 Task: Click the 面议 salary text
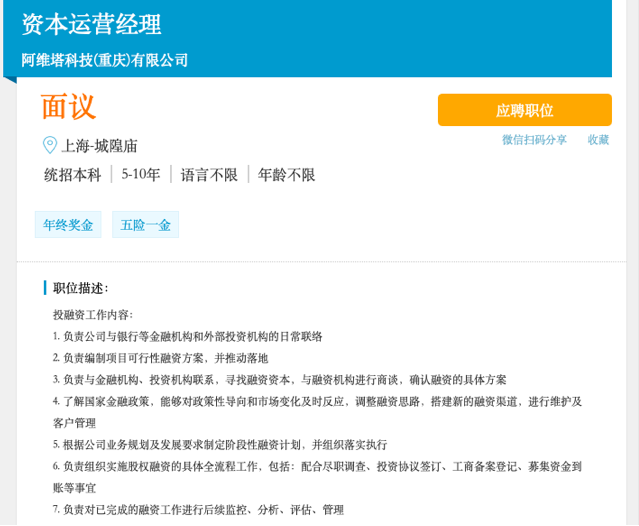[x=68, y=106]
